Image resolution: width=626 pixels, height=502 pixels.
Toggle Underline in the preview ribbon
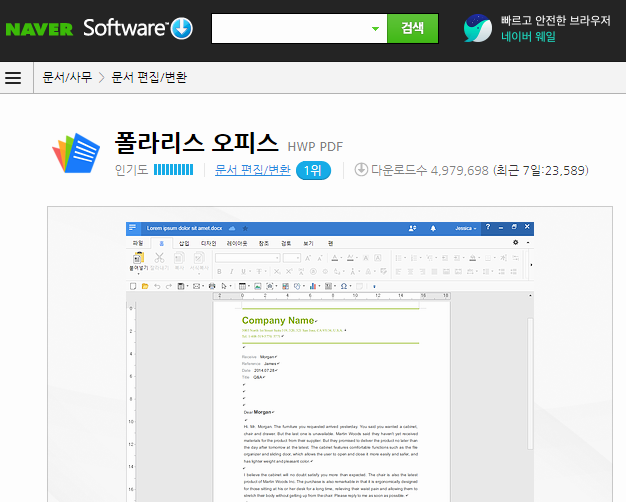pyautogui.click(x=243, y=272)
